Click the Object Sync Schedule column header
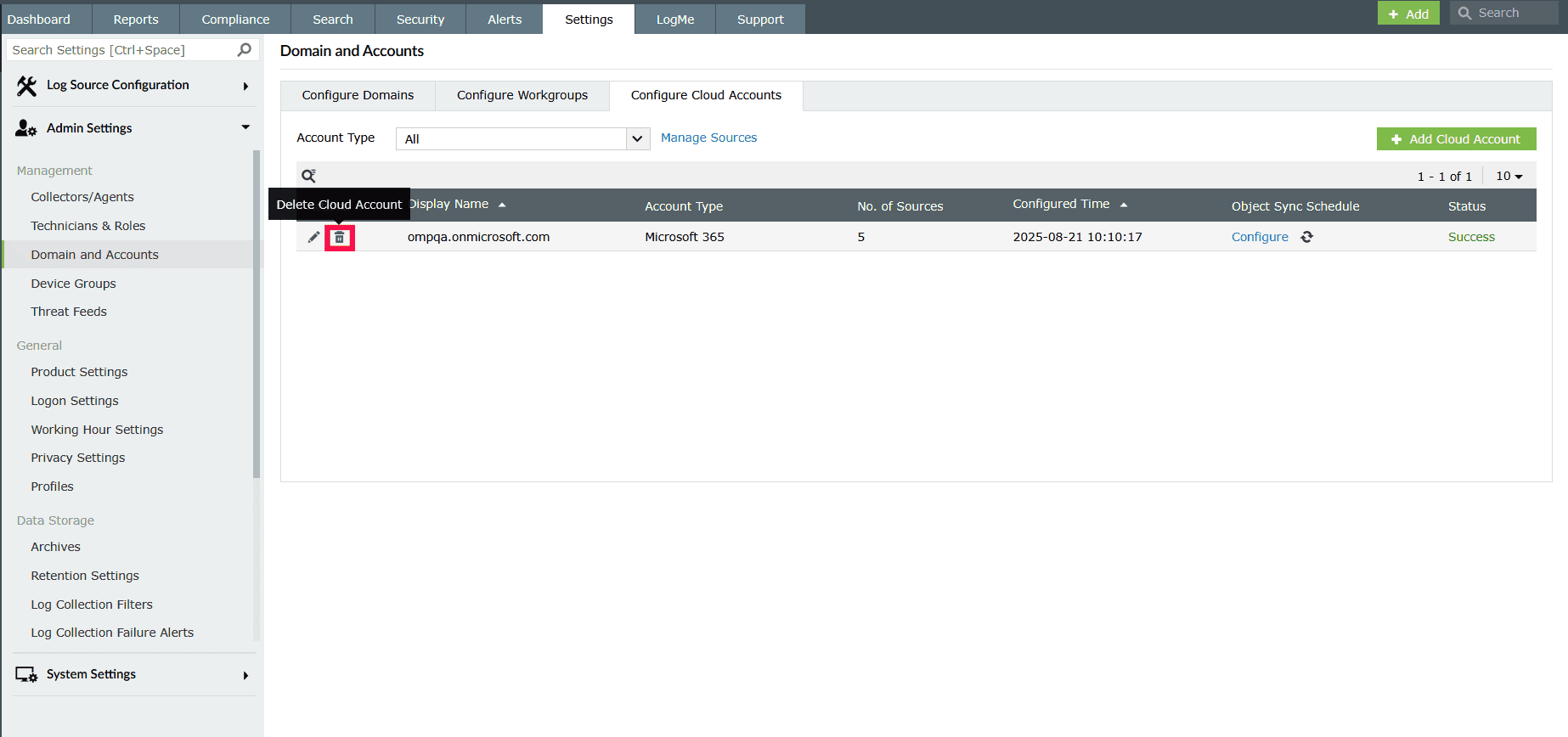Viewport: 1568px width, 737px height. click(x=1295, y=206)
